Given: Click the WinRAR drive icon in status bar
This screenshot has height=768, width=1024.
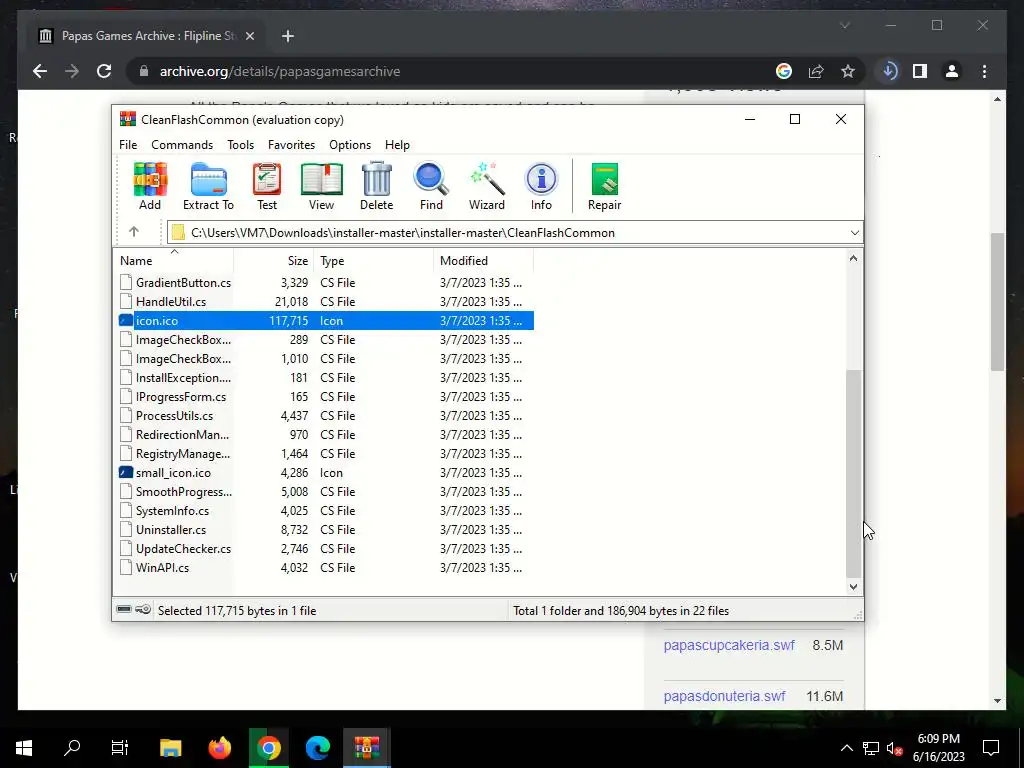Looking at the screenshot, I should point(124,610).
